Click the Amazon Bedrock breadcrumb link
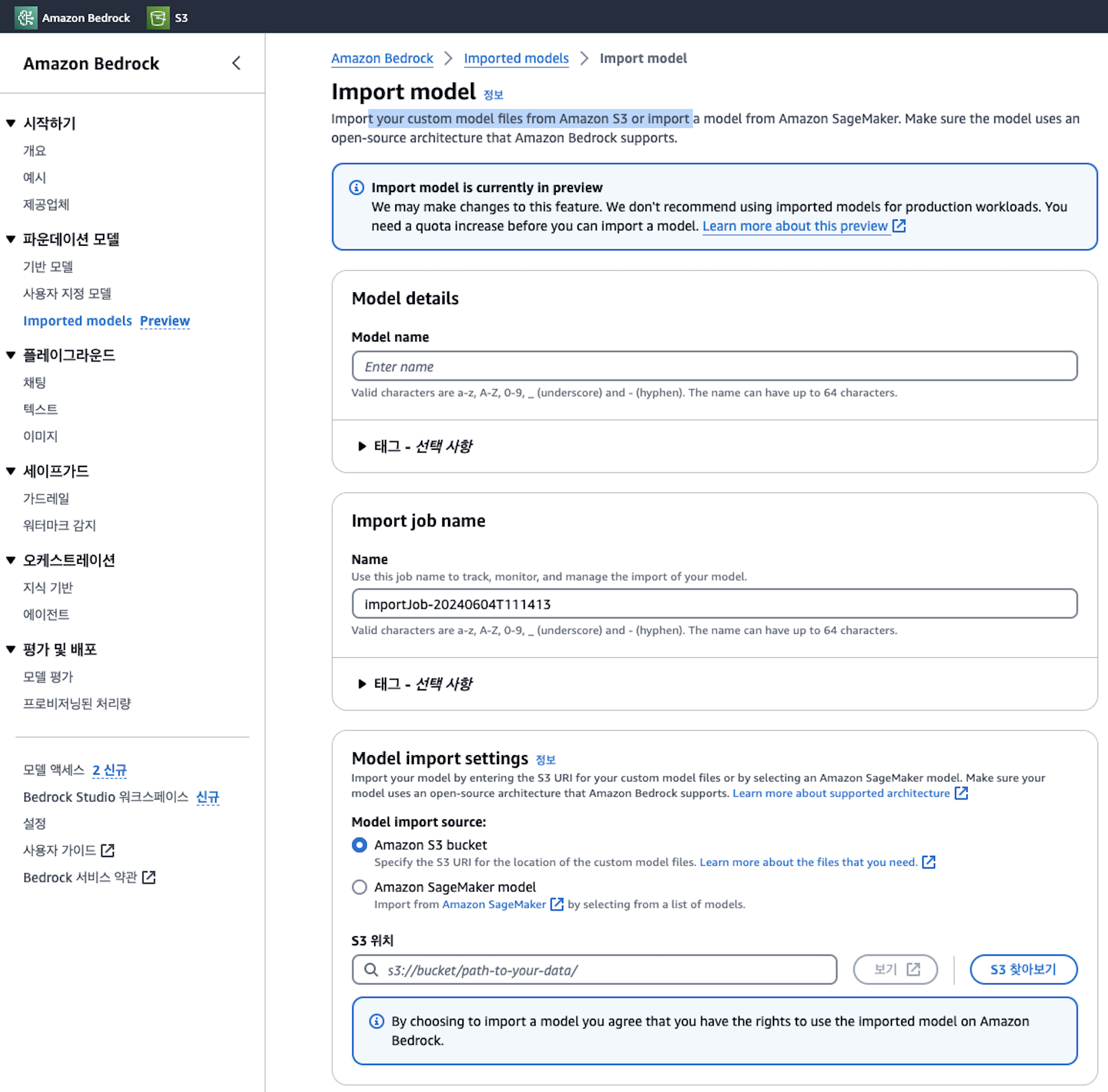 click(x=382, y=58)
